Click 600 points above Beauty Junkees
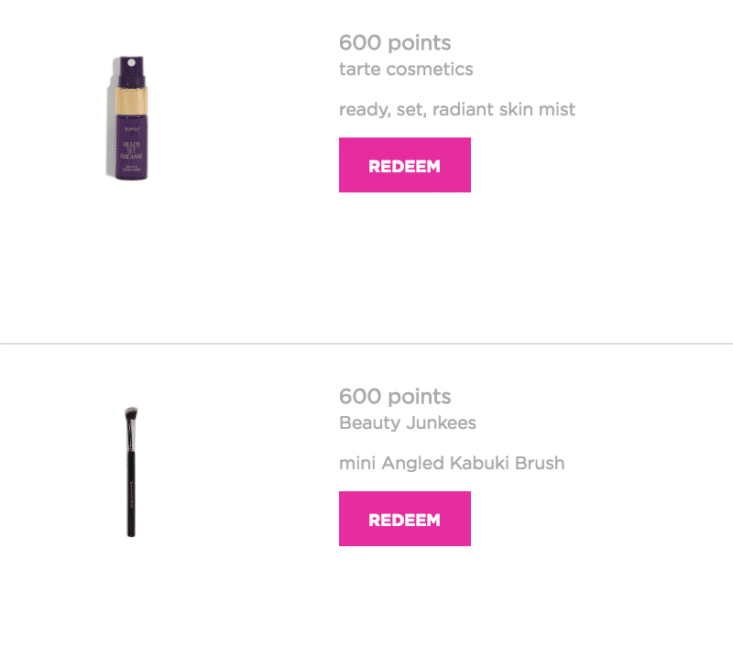 (395, 396)
